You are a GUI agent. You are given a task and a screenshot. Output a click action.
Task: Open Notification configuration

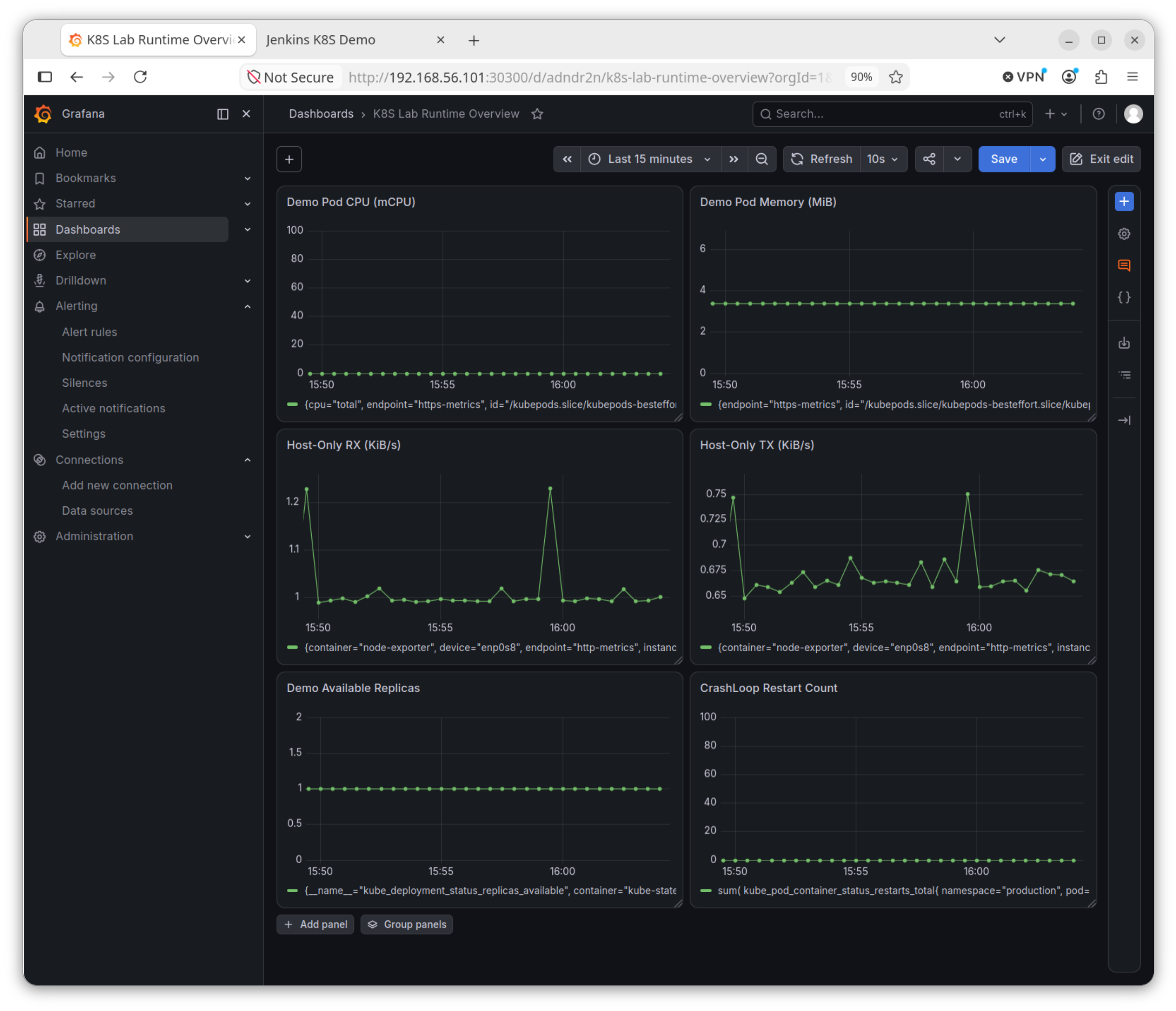click(131, 358)
